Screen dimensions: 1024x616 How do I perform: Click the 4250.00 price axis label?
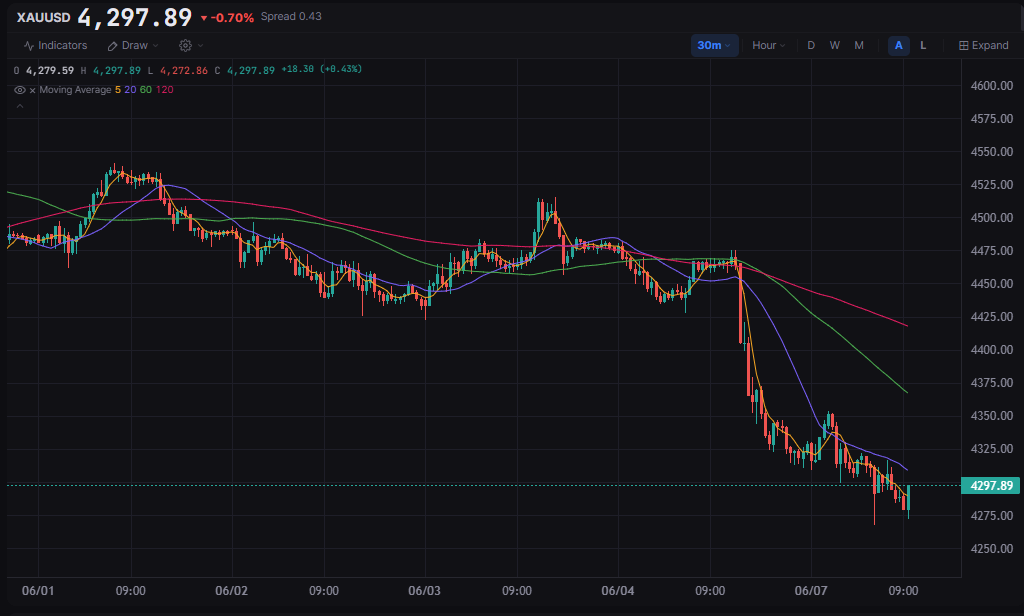(x=992, y=549)
